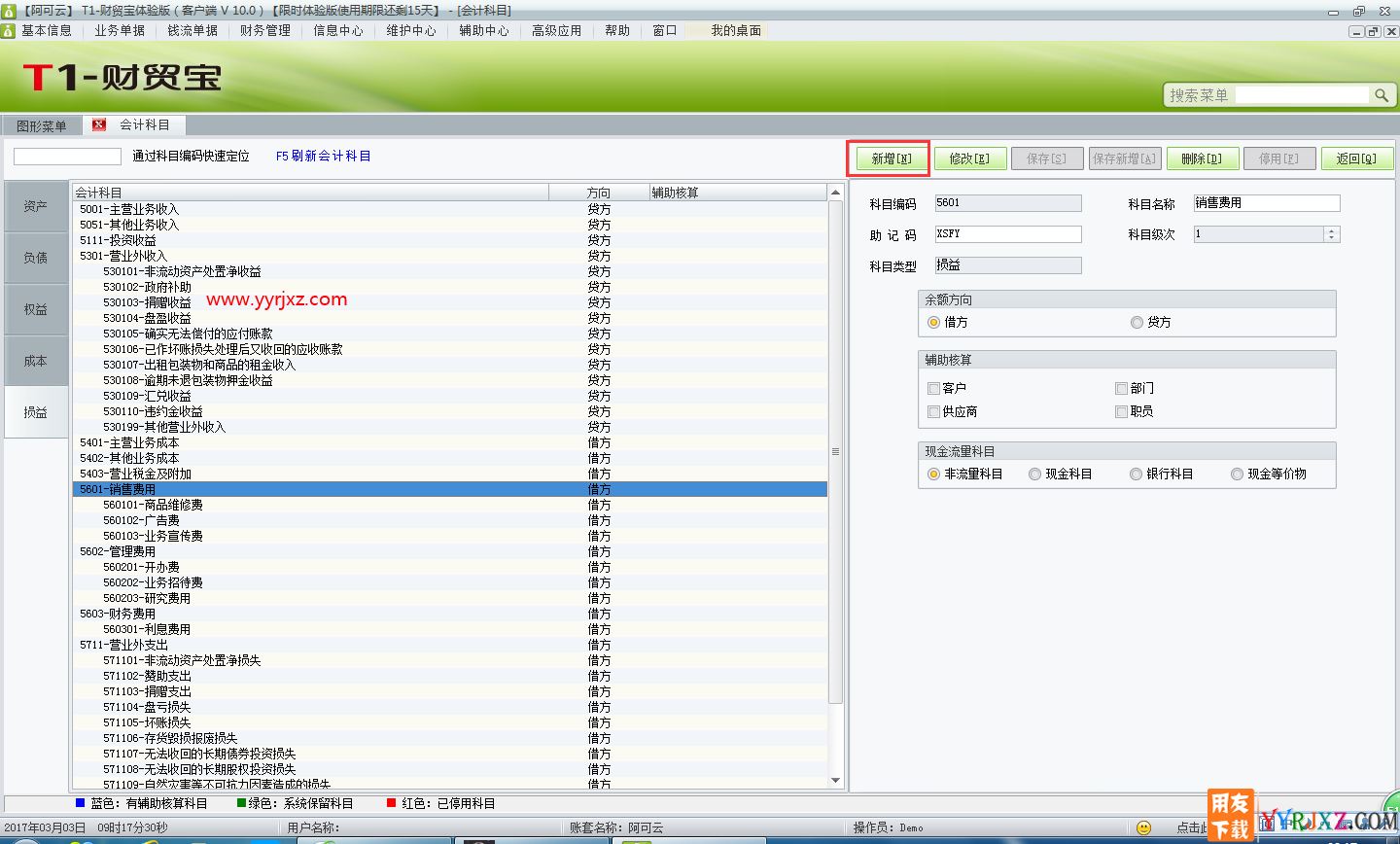
Task: Click the quick locate code input field
Action: 67,156
